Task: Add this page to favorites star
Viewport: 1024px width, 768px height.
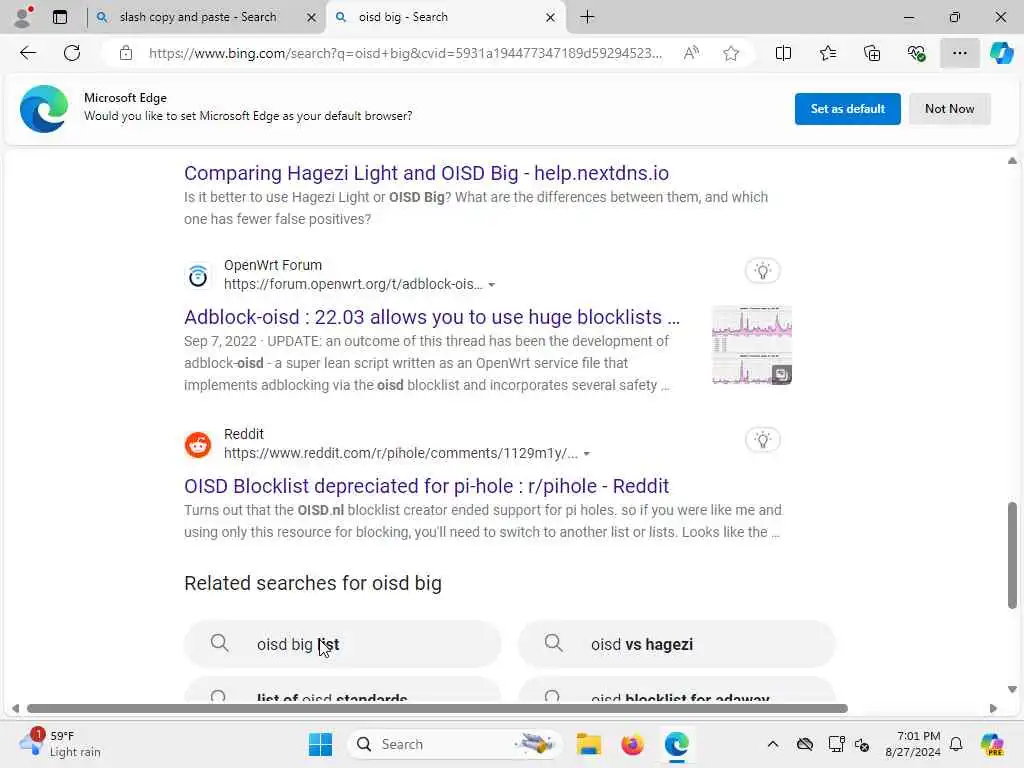Action: (x=731, y=53)
